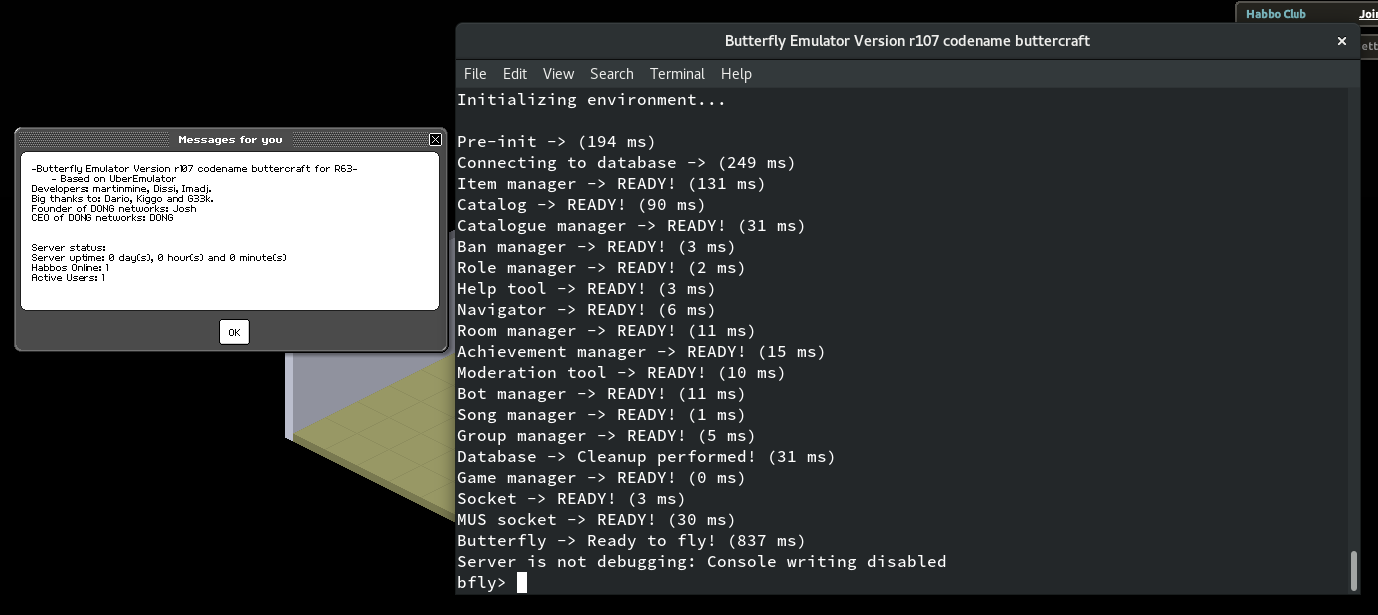Click the 'Connecting to database' line

(627, 163)
